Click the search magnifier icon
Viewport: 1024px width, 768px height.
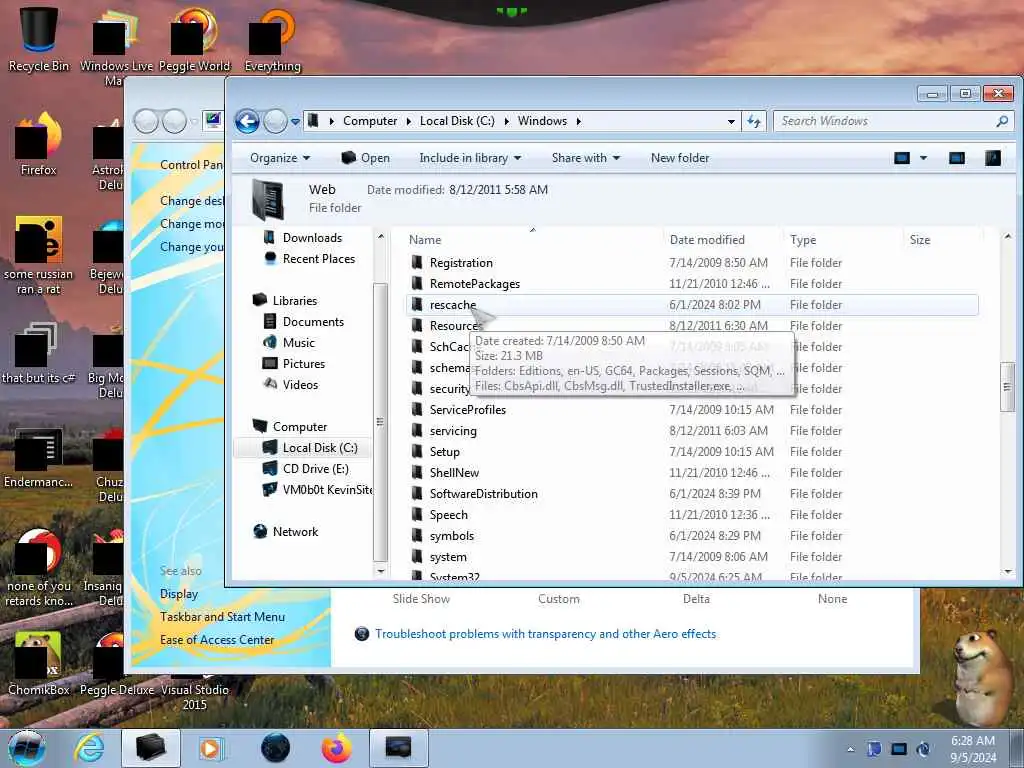pos(1002,121)
